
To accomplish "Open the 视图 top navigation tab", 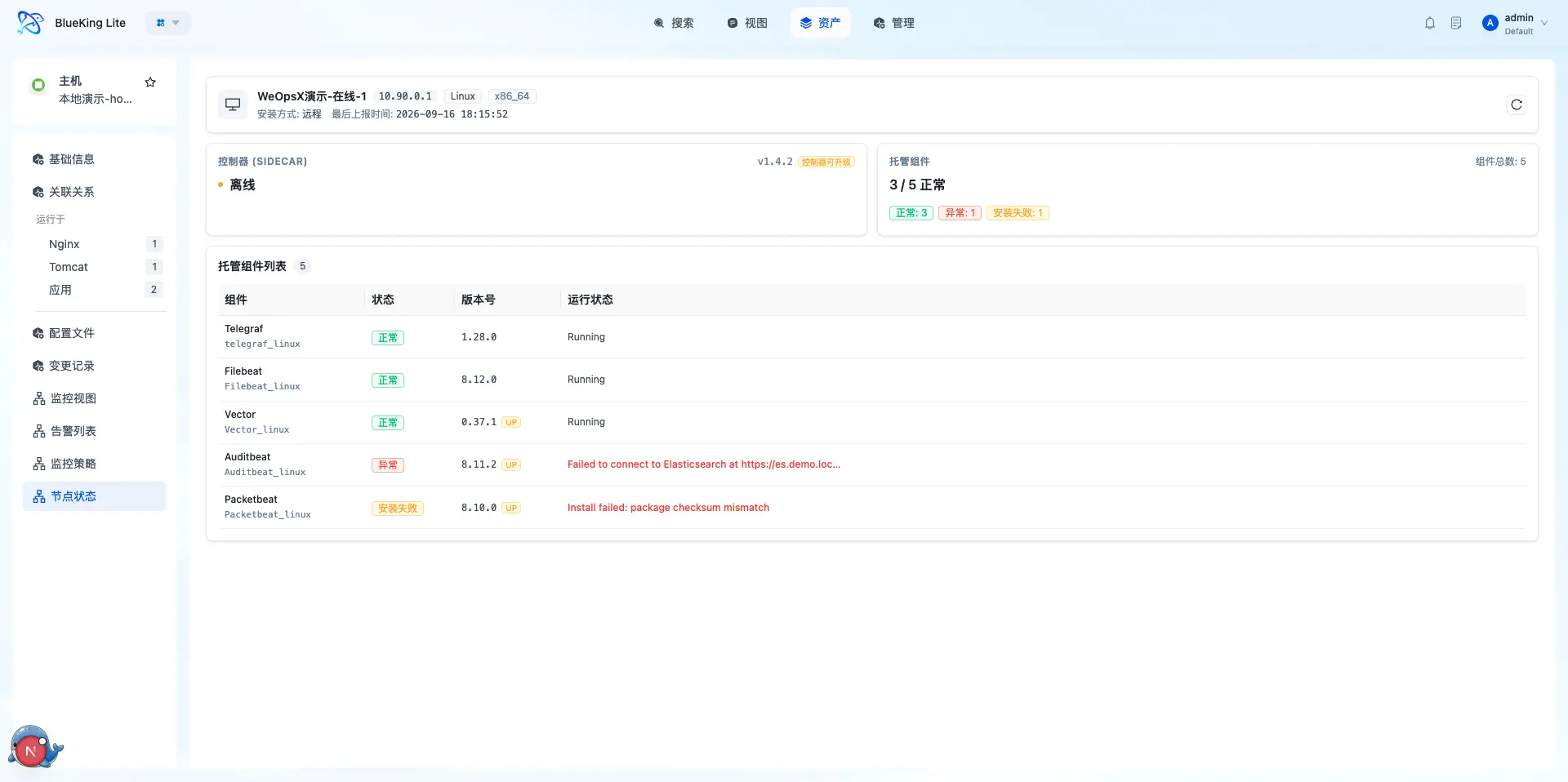I will pyautogui.click(x=747, y=23).
